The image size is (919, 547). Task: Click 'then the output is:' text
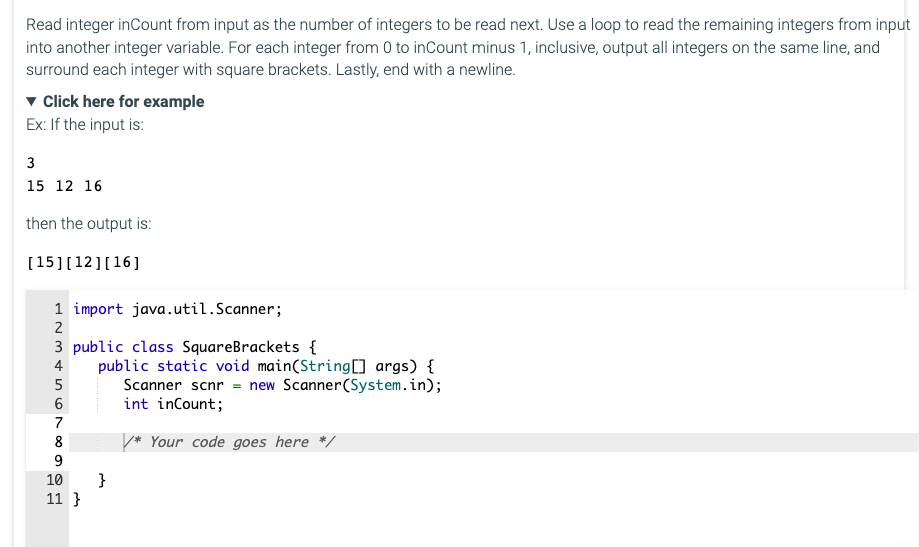(x=89, y=223)
